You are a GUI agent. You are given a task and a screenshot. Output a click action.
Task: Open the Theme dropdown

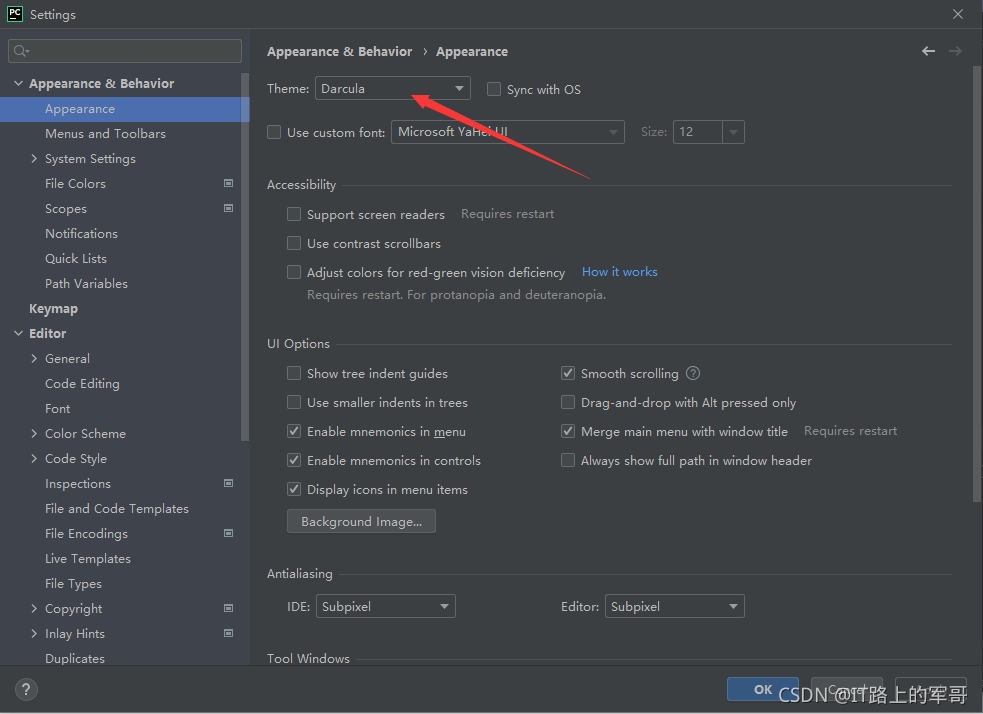(x=393, y=88)
